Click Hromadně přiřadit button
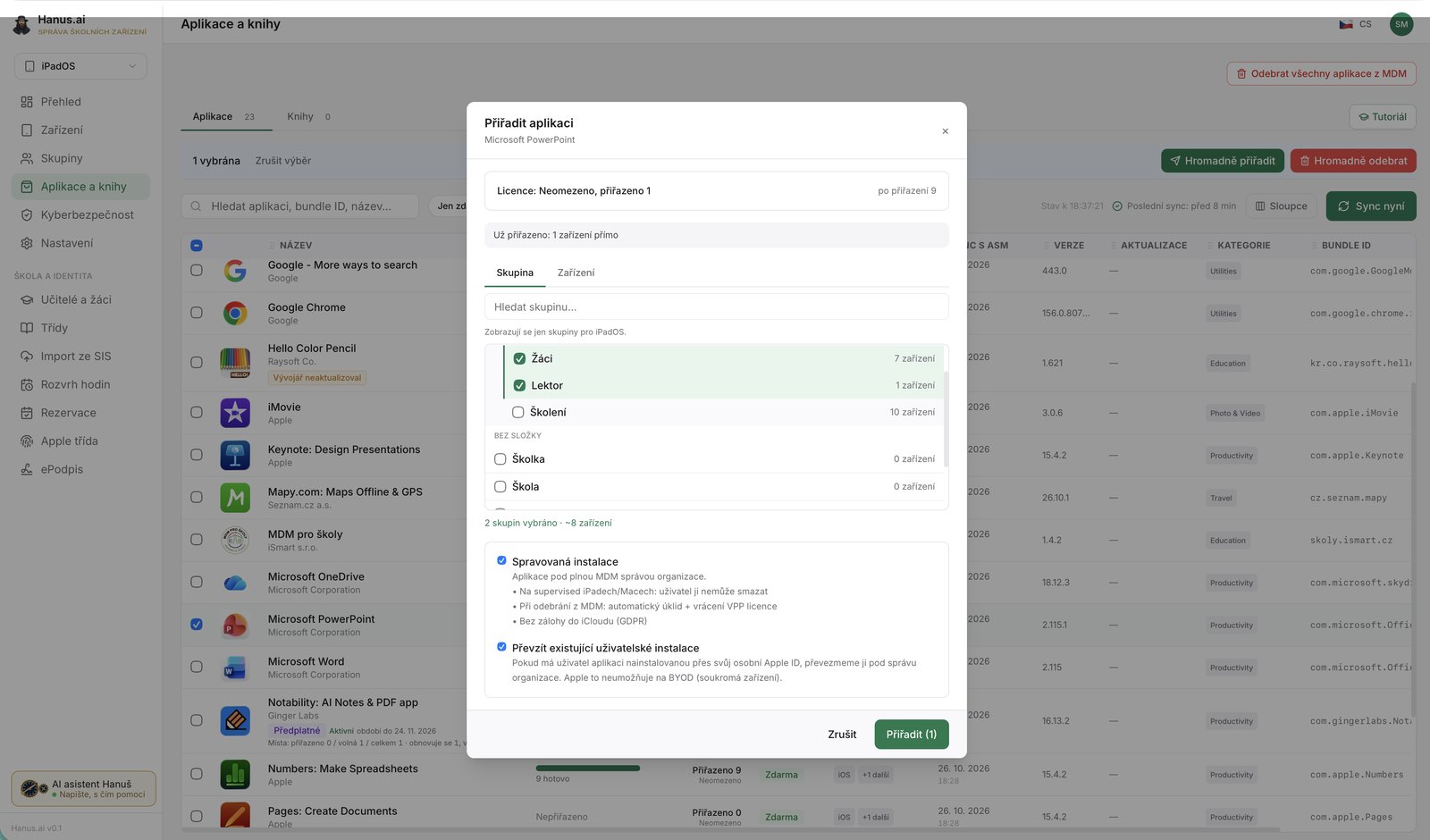The width and height of the screenshot is (1430, 840). (1222, 161)
